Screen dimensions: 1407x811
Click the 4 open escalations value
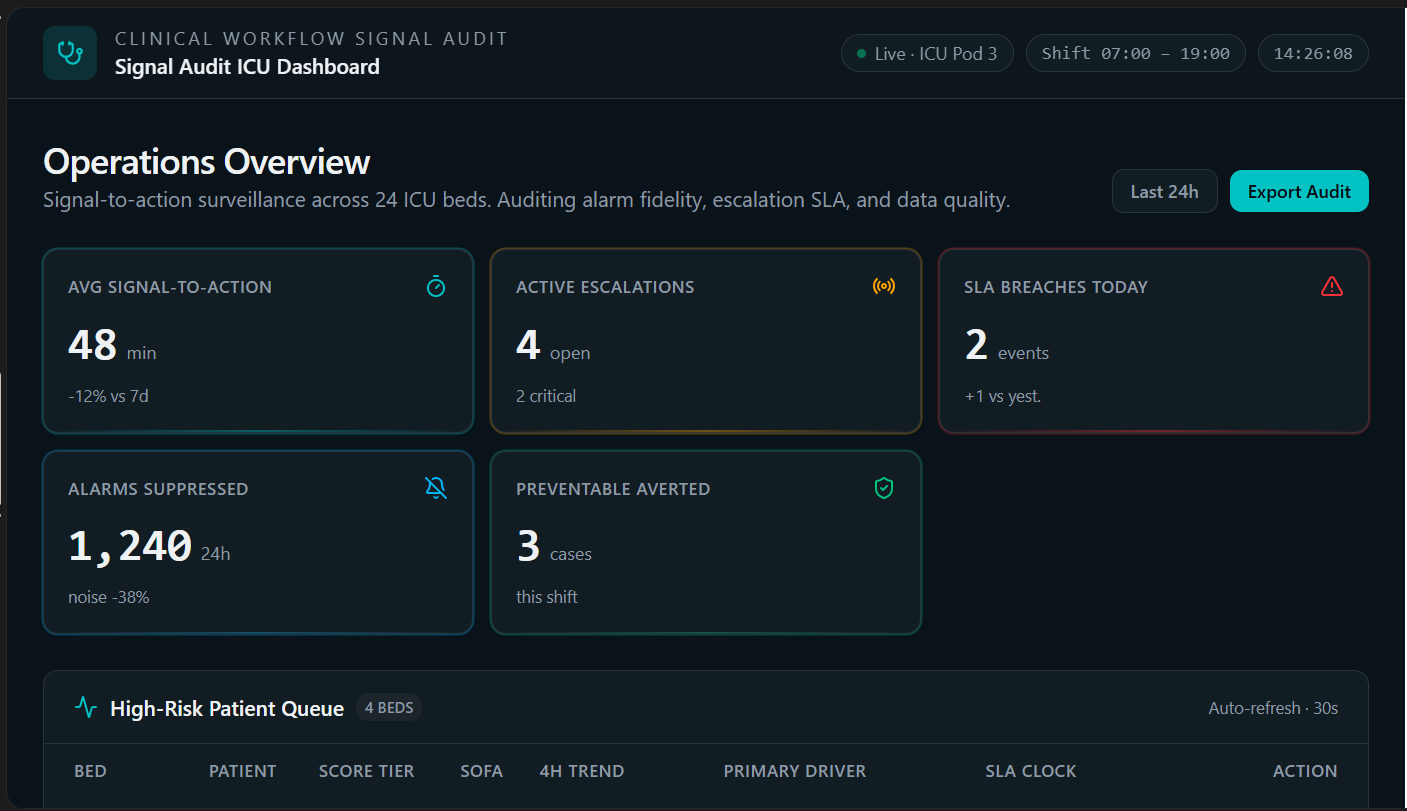(x=553, y=347)
